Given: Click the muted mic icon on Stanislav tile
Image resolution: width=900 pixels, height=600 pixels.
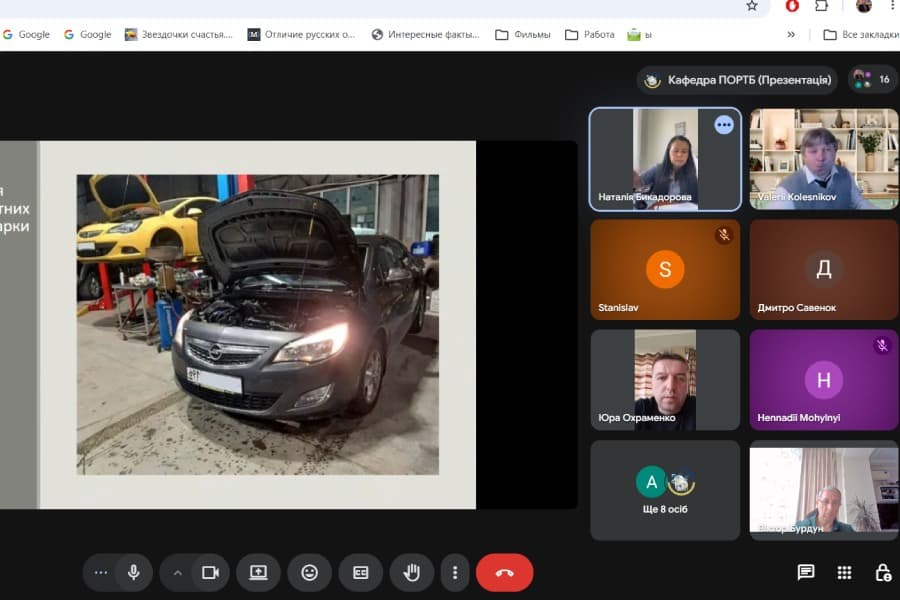Looking at the screenshot, I should pyautogui.click(x=724, y=235).
